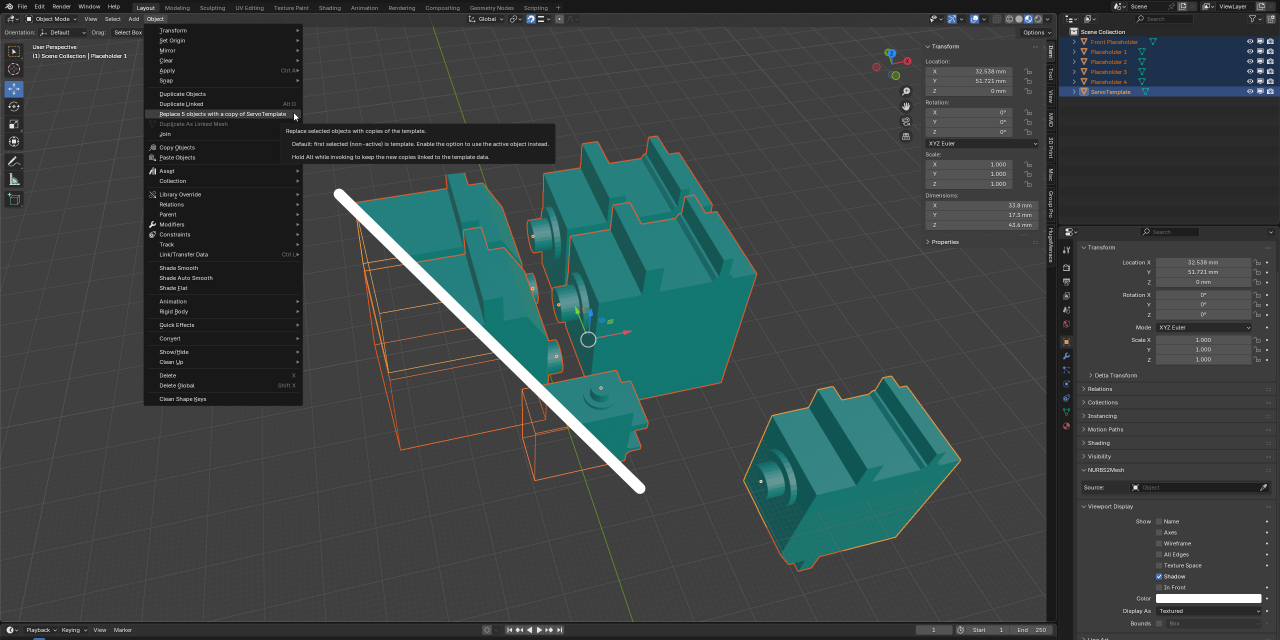Choose Duplicate Linked from Object menu
Image resolution: width=1280 pixels, height=640 pixels.
point(222,104)
